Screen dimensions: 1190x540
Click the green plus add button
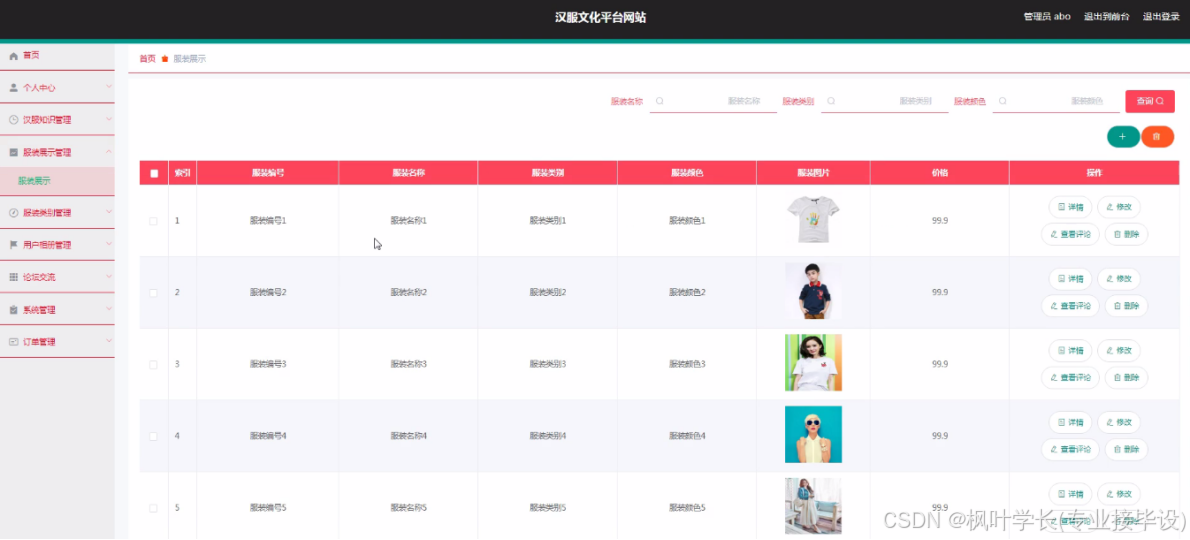(1123, 137)
